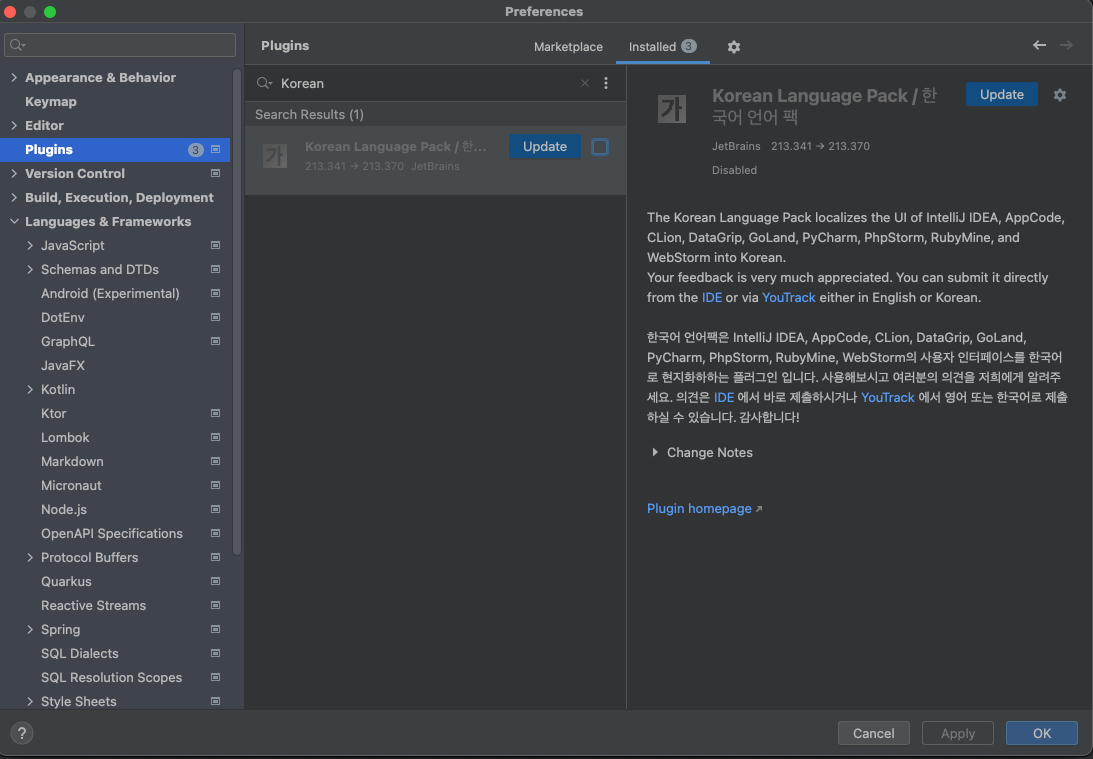Click project-level icon beside Quarkus

(x=215, y=581)
